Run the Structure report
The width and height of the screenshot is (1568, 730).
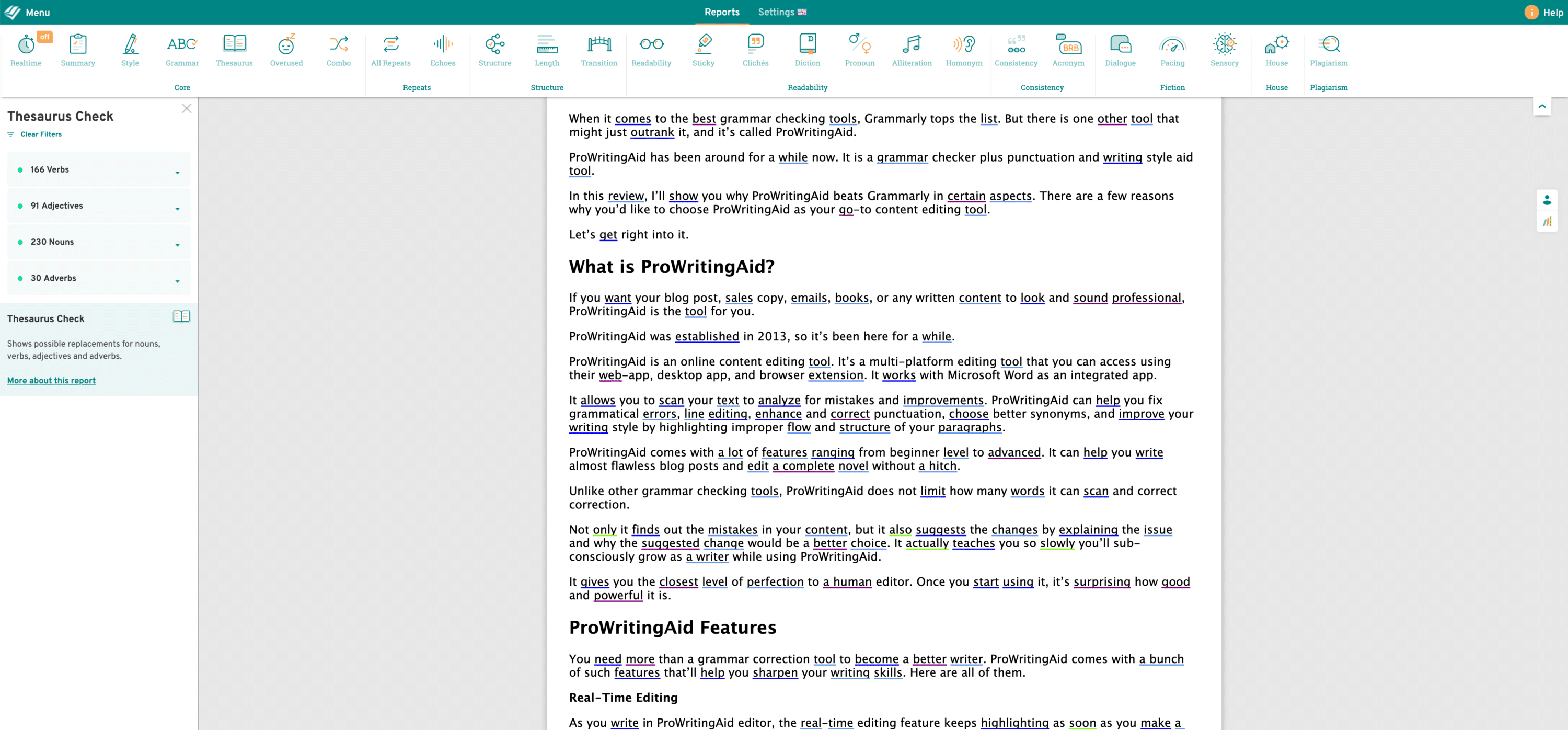tap(495, 50)
